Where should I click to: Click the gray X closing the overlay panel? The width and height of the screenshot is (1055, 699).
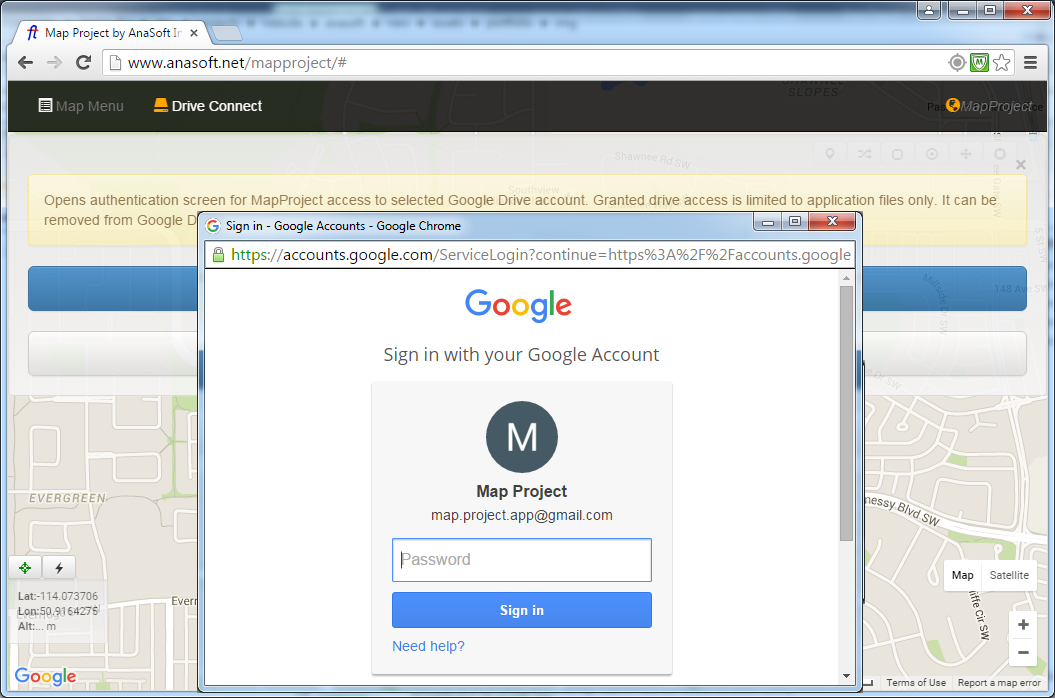[1021, 165]
